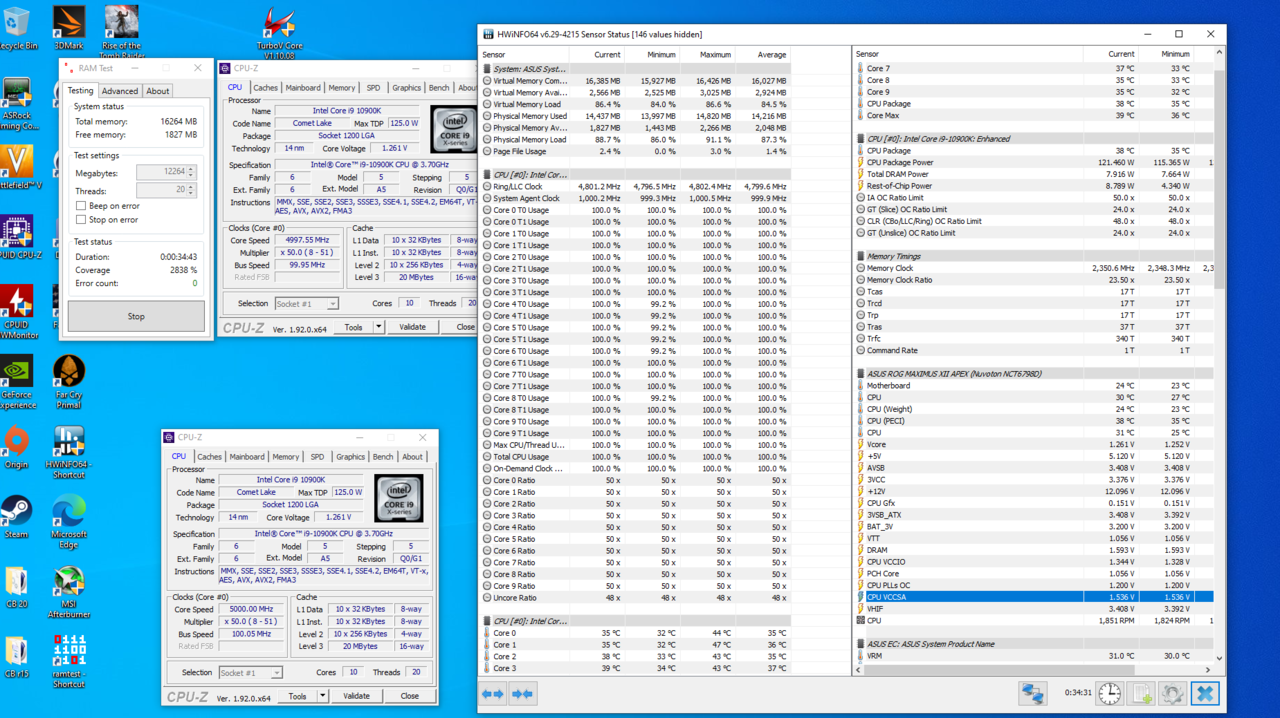Click Tools button in 4997.55 MHz CPU-Z window
This screenshot has height=718, width=1280.
tap(353, 327)
